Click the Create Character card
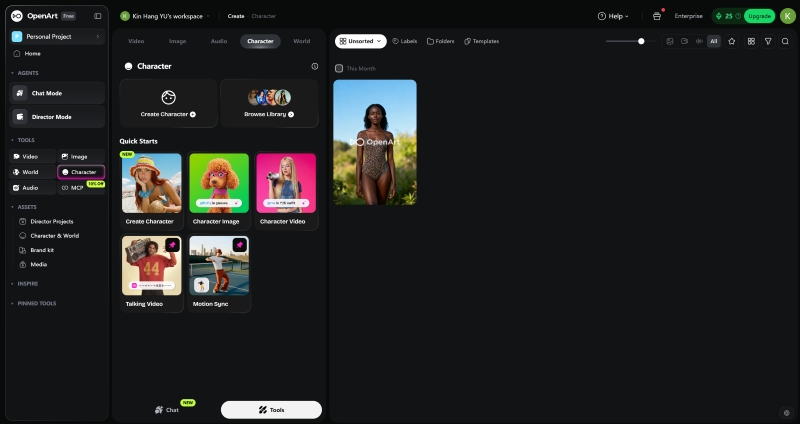The image size is (800, 424). point(168,103)
